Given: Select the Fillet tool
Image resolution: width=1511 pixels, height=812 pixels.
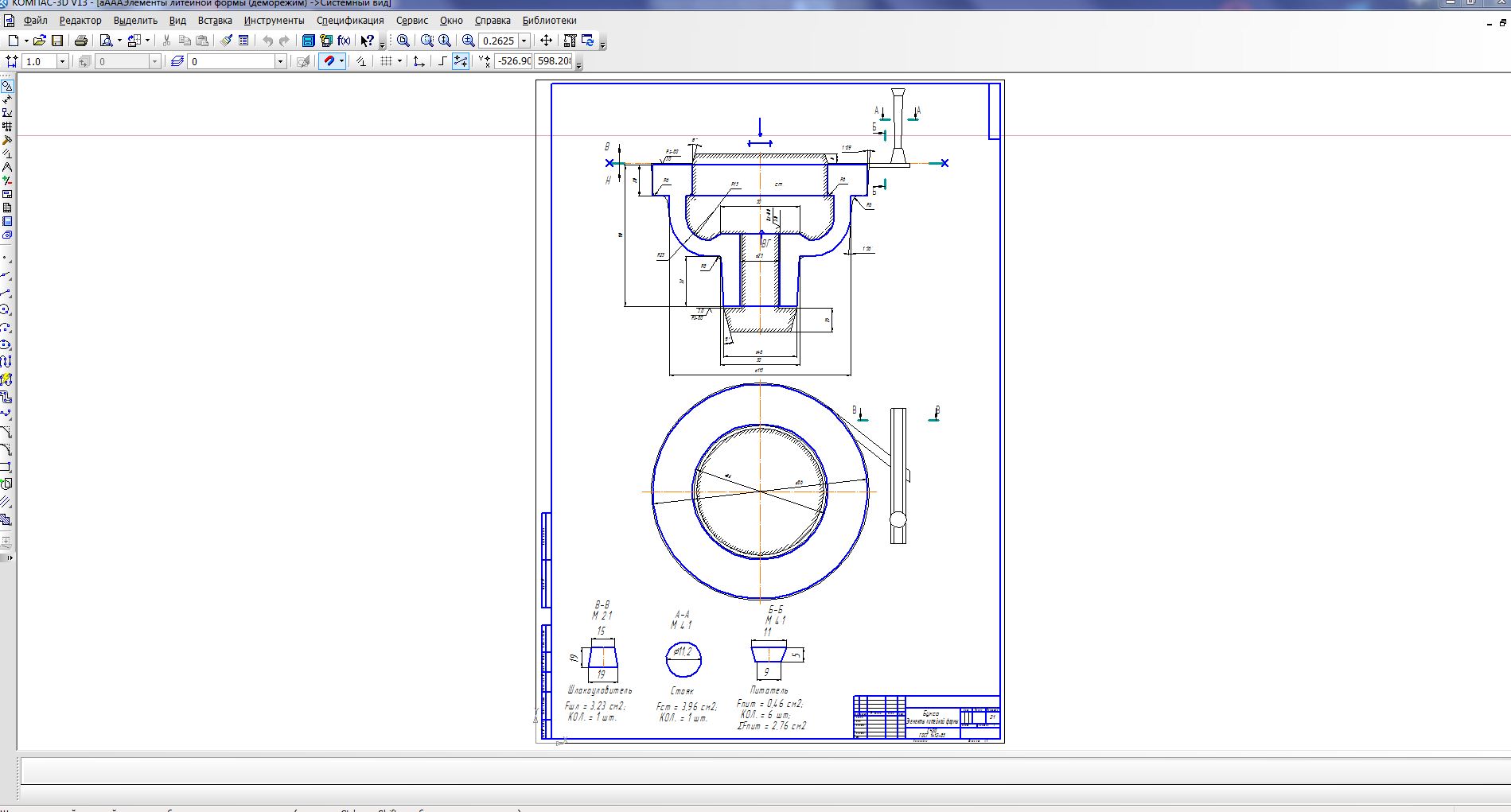Looking at the screenshot, I should [7, 449].
